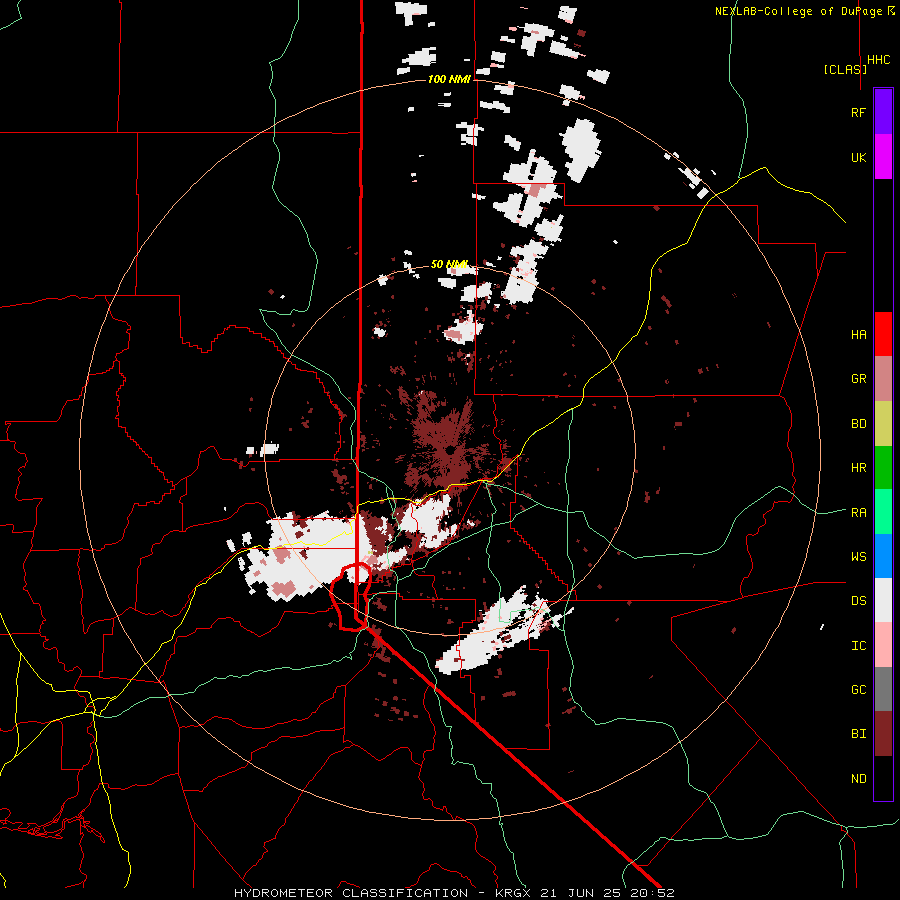The height and width of the screenshot is (900, 900).
Task: Click the [CLAS] units label
Action: point(845,69)
